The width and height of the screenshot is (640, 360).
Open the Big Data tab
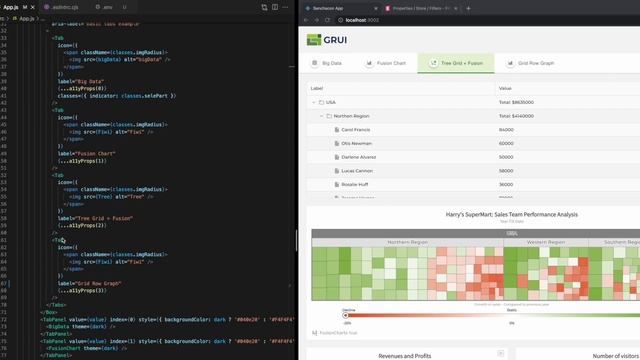click(x=326, y=63)
